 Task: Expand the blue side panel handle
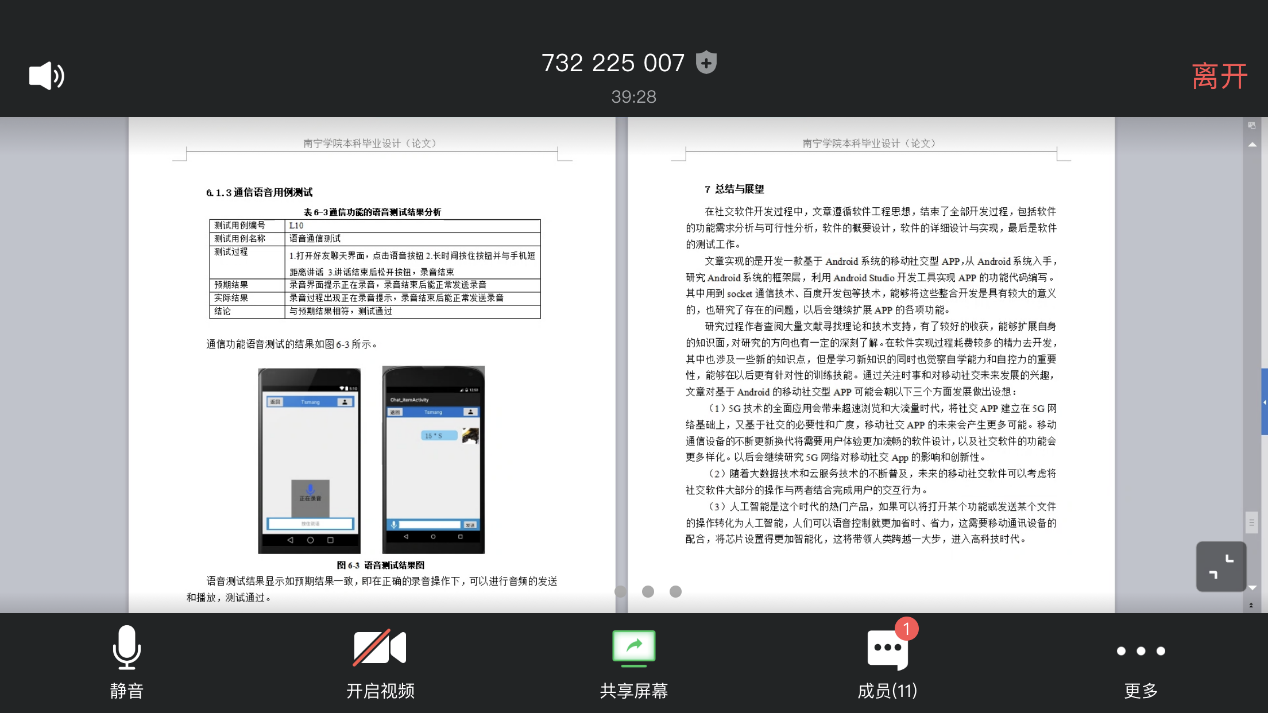[1264, 401]
